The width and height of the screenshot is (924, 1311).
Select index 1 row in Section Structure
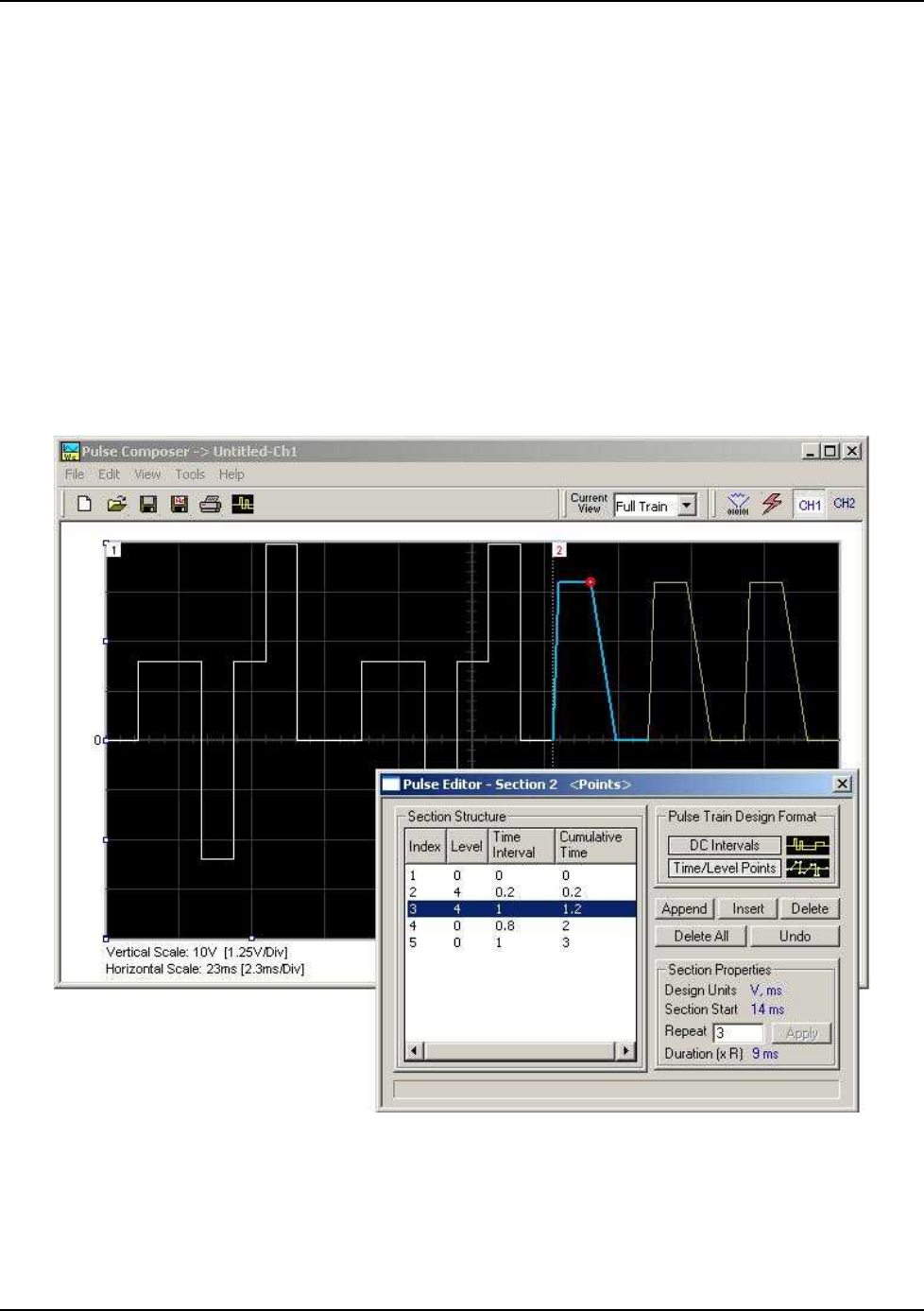[521, 875]
